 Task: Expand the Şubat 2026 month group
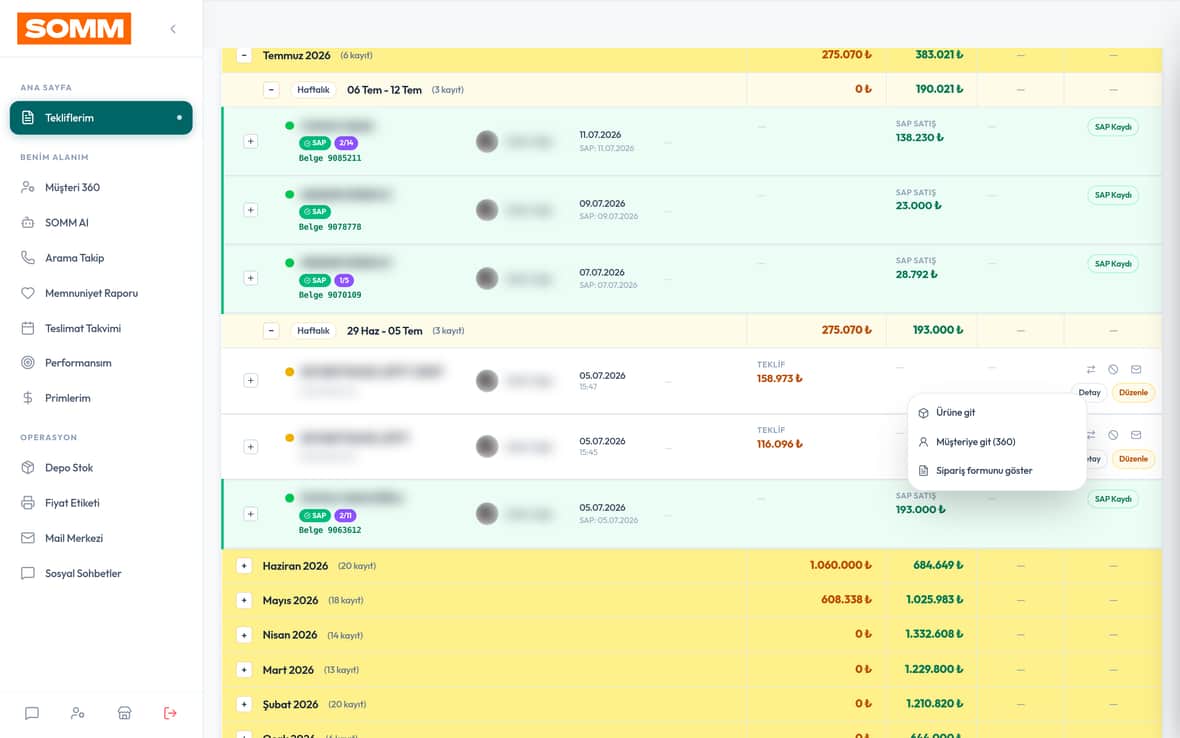coord(244,704)
